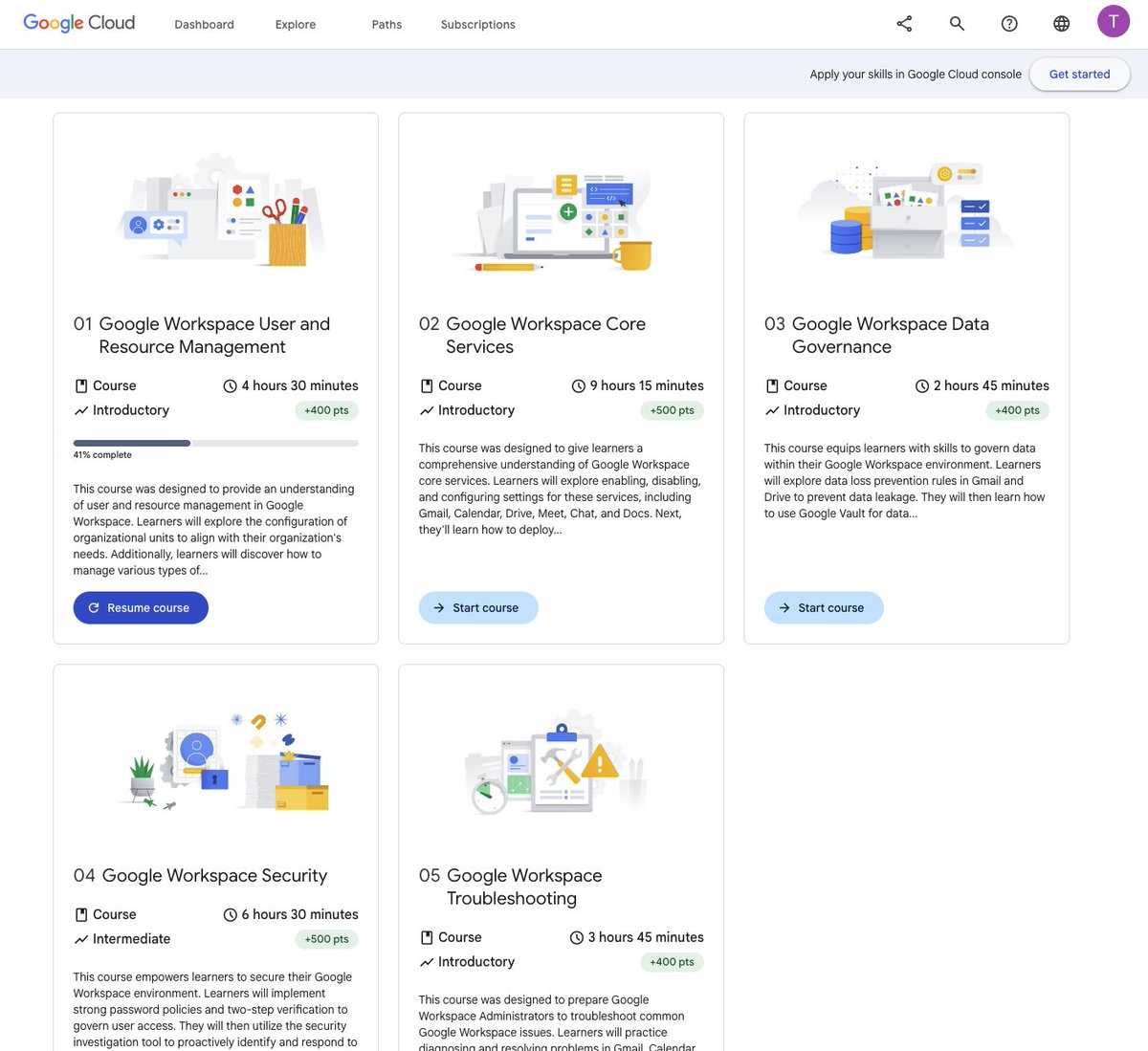Click level trend icon in Data Governance card

772,411
